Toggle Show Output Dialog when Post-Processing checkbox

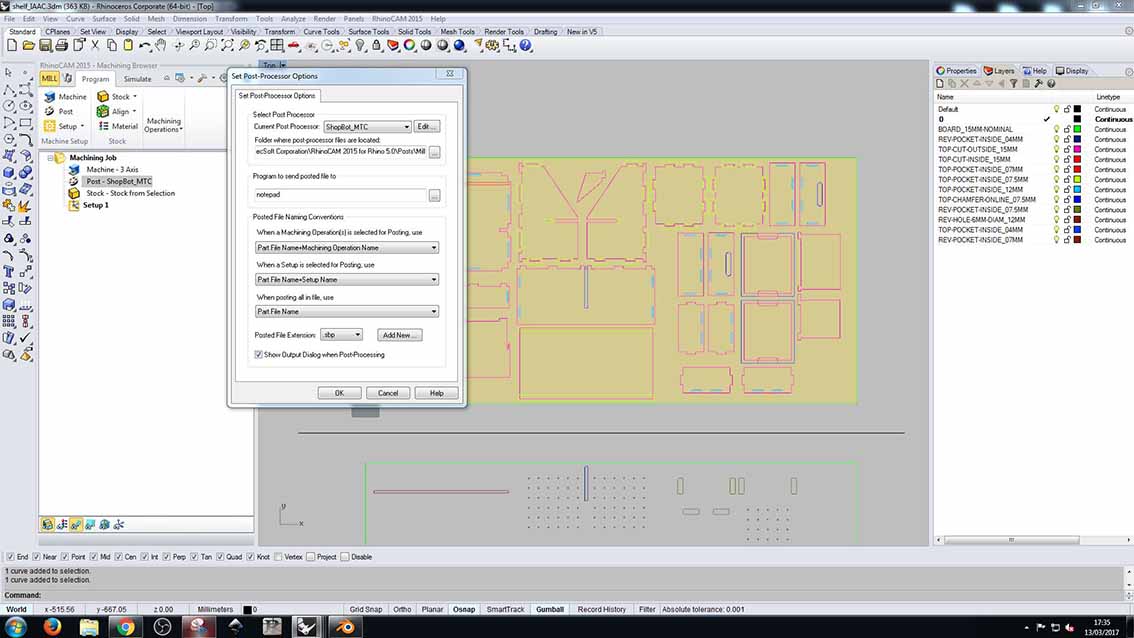pos(258,354)
